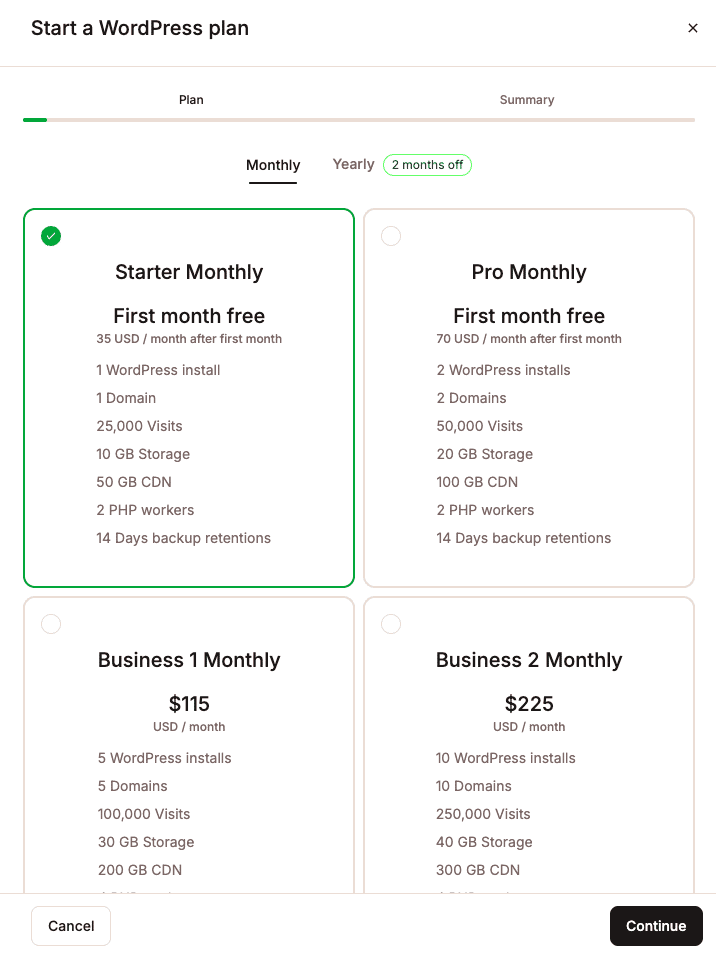The image size is (716, 956).
Task: Click the Business 2 Monthly plan title
Action: pos(529,660)
